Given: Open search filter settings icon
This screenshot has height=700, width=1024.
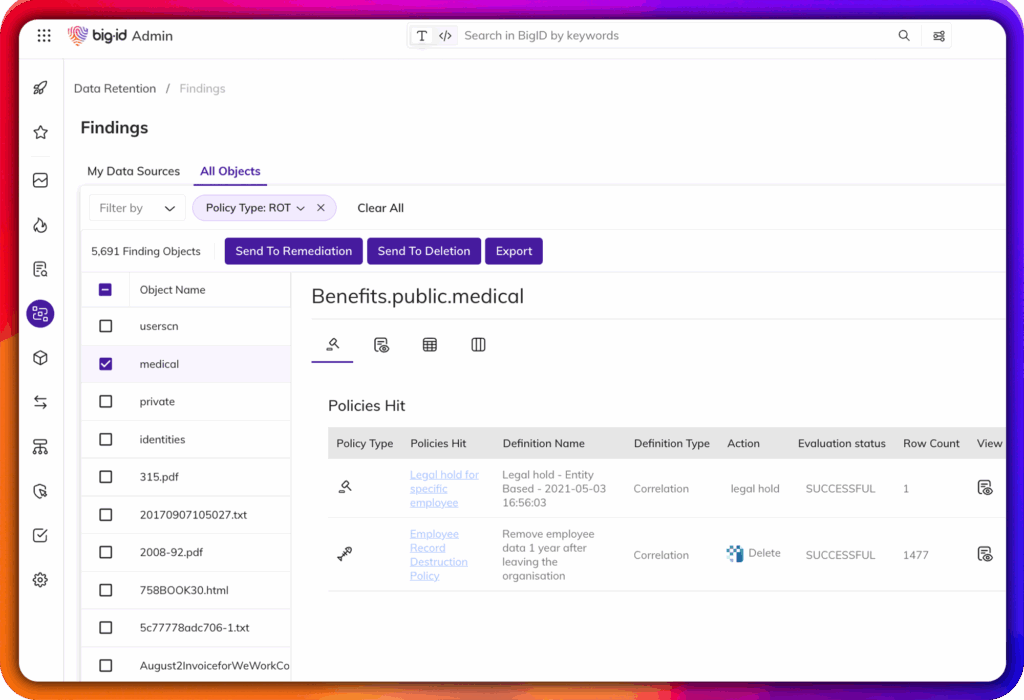Looking at the screenshot, I should pos(939,36).
